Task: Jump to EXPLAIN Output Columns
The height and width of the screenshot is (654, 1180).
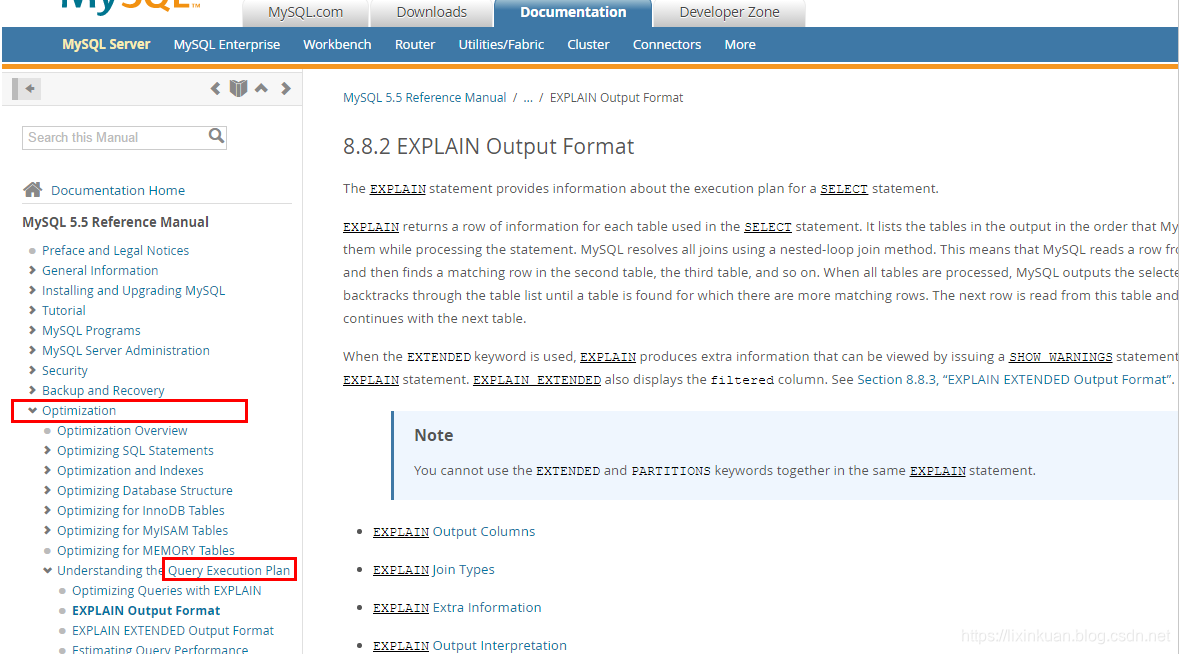Action: coord(454,531)
